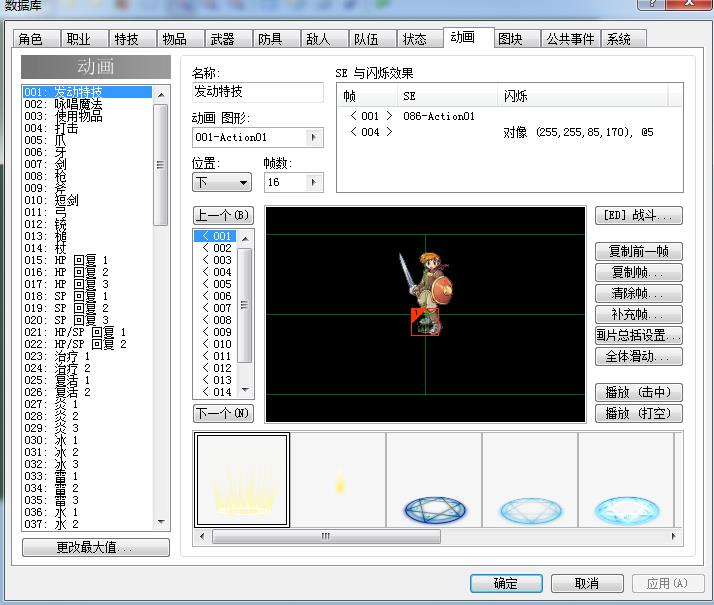Open the 敌人 tab

point(324,39)
